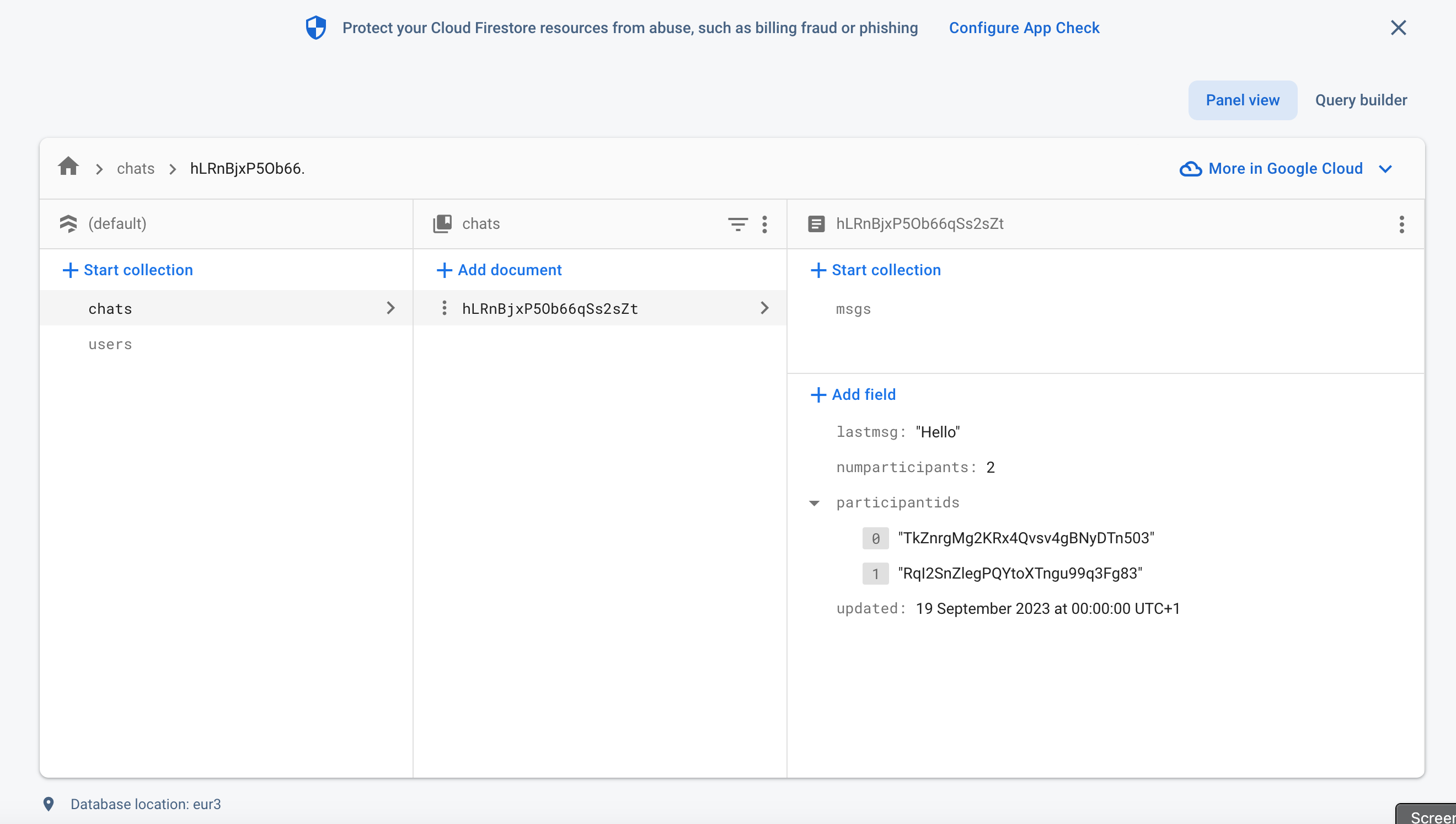The width and height of the screenshot is (1456, 824).
Task: Expand document row chevron arrow
Action: [764, 308]
